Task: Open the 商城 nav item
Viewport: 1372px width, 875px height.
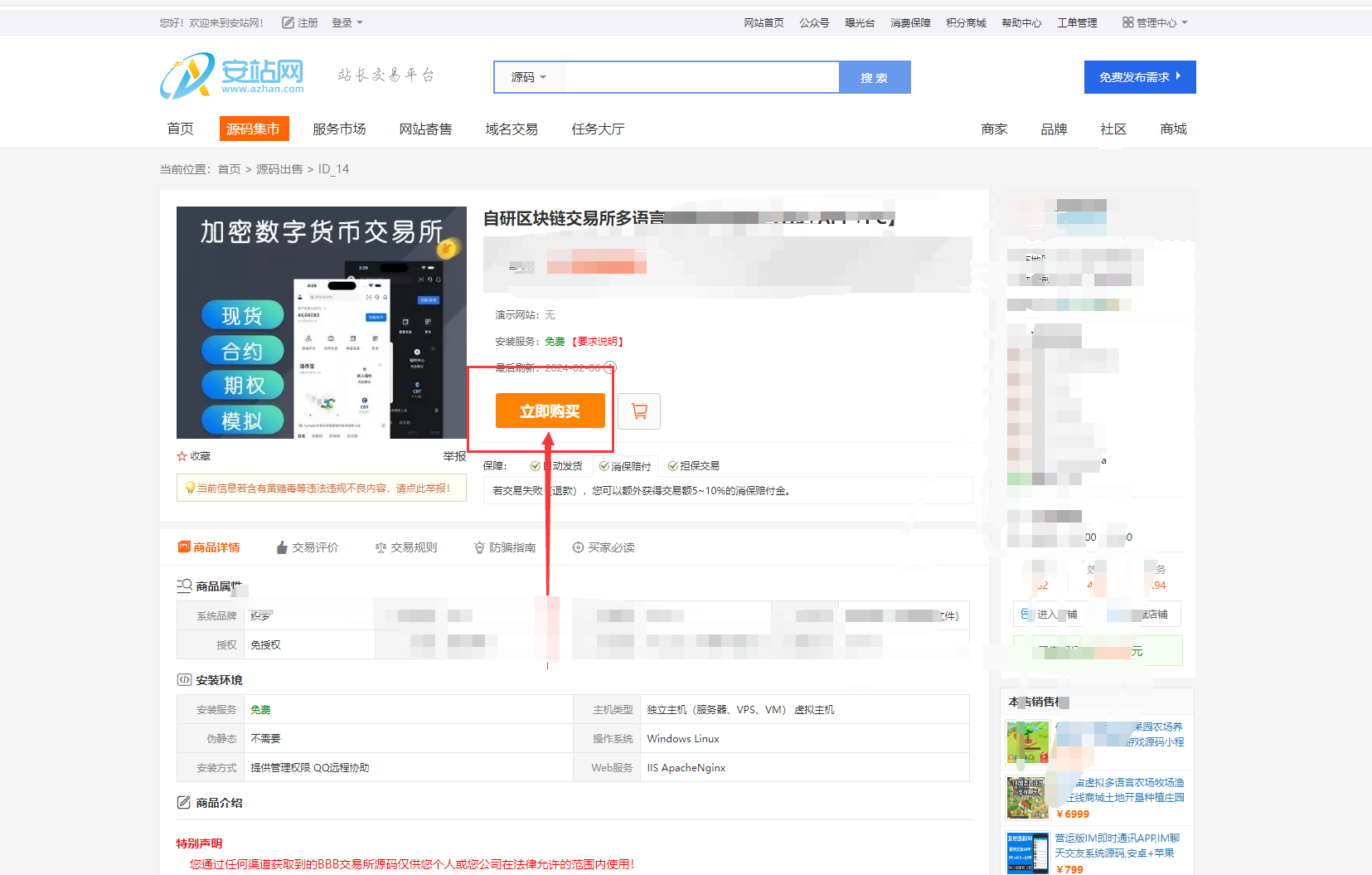Action: point(1173,129)
